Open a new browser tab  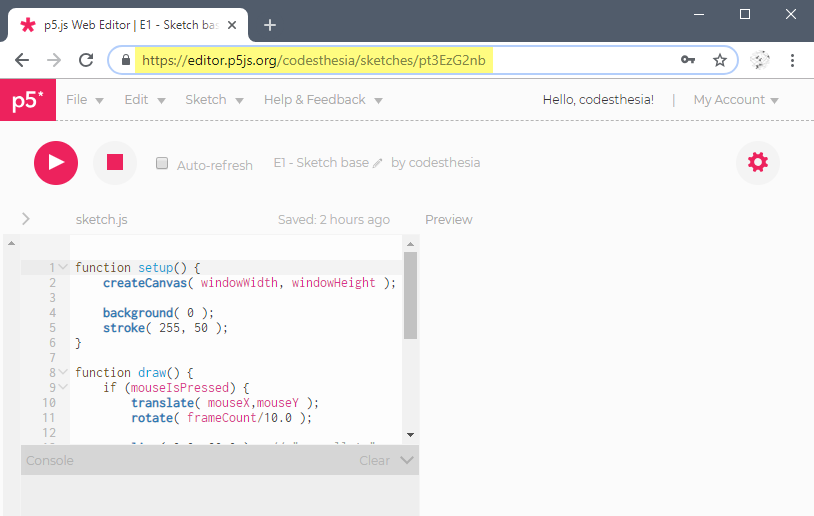tap(269, 25)
